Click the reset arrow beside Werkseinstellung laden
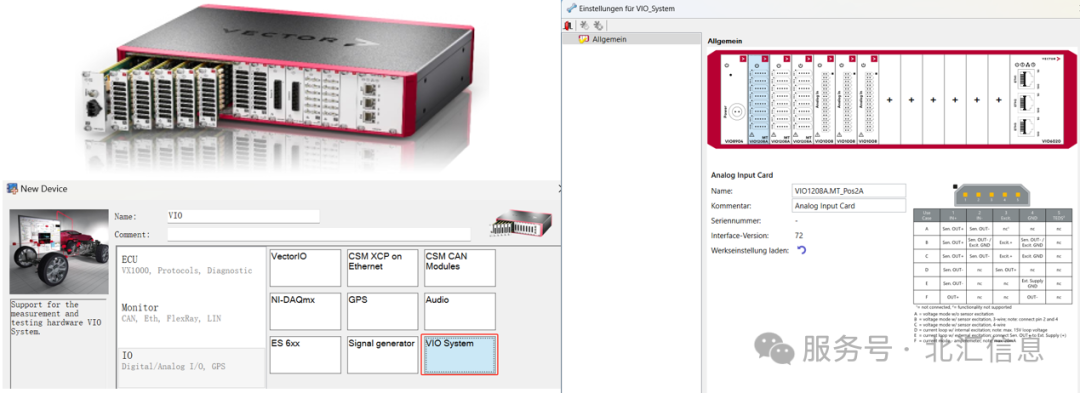 click(x=801, y=251)
